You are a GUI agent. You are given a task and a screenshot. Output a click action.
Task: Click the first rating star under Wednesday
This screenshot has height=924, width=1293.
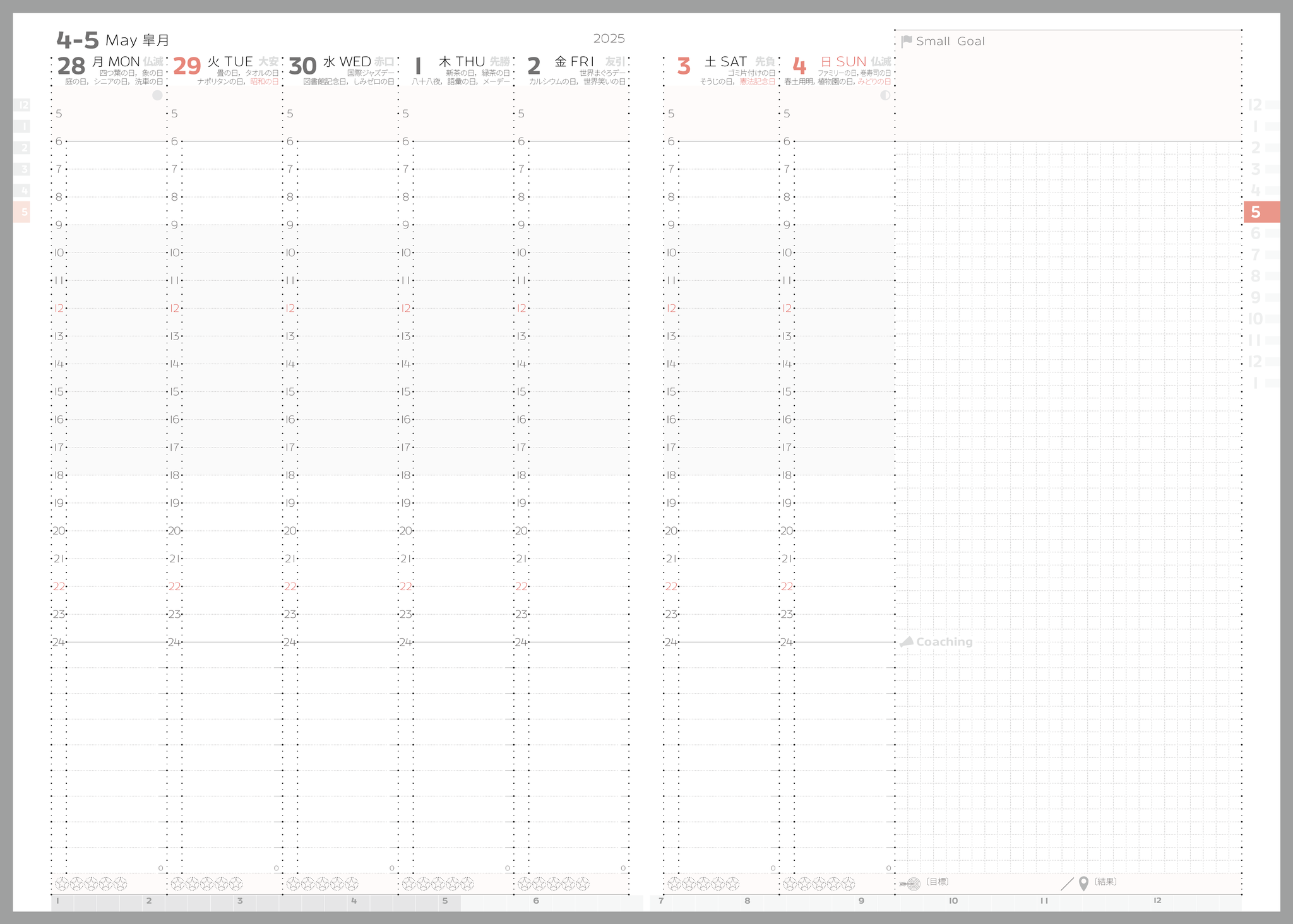click(293, 884)
